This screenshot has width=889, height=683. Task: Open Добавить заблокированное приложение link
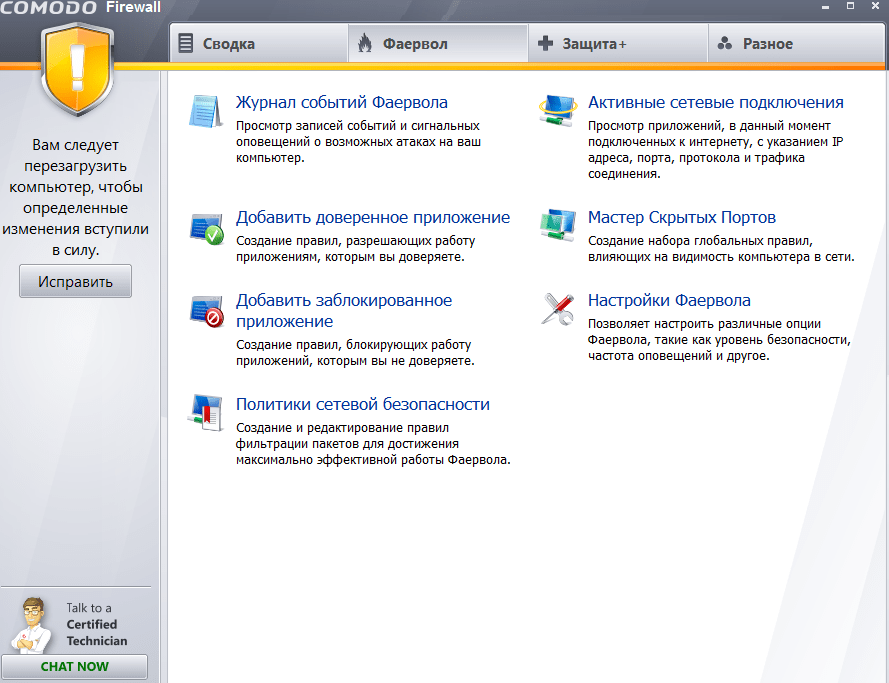click(x=344, y=311)
